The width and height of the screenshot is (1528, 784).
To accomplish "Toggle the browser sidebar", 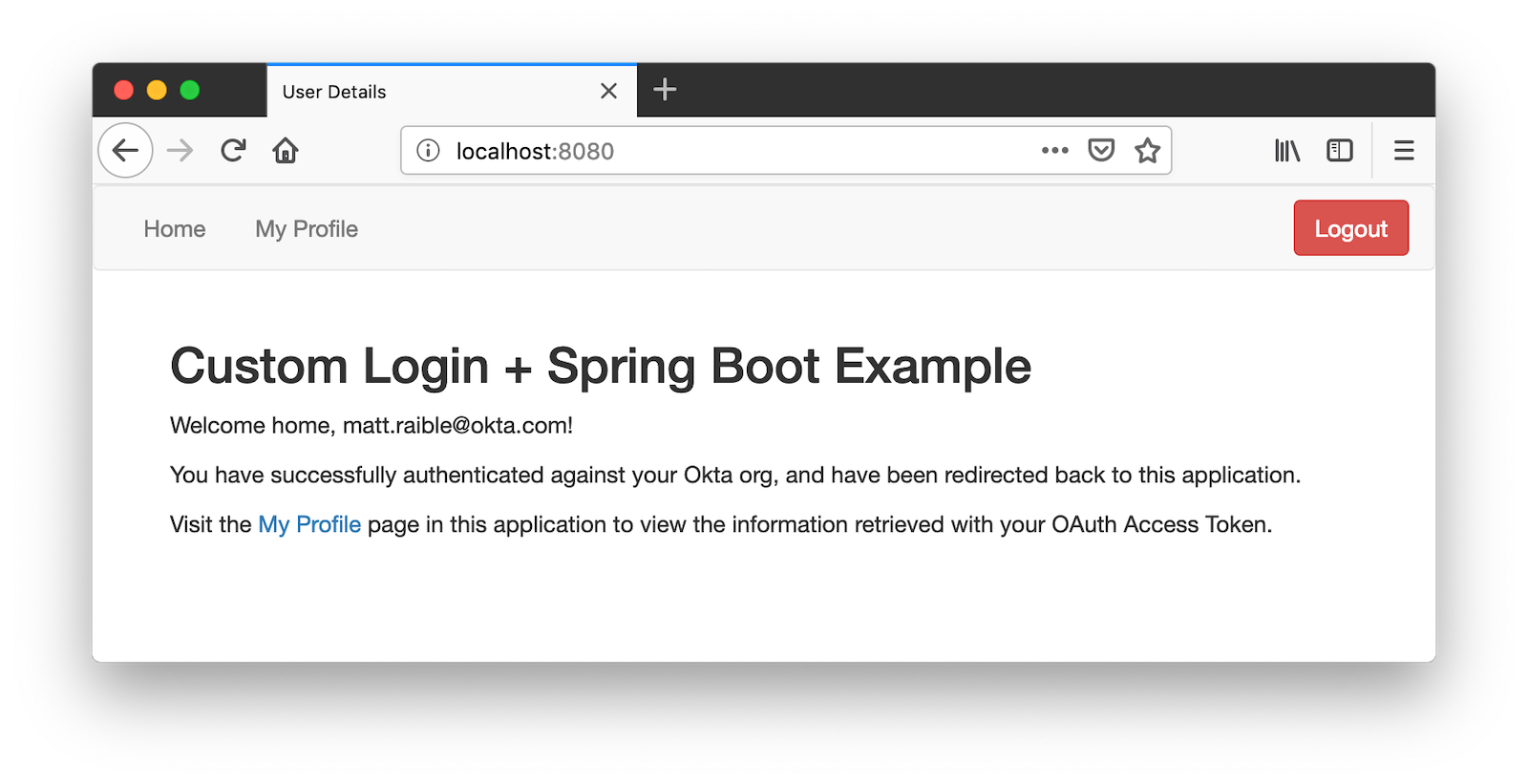I will (x=1339, y=151).
